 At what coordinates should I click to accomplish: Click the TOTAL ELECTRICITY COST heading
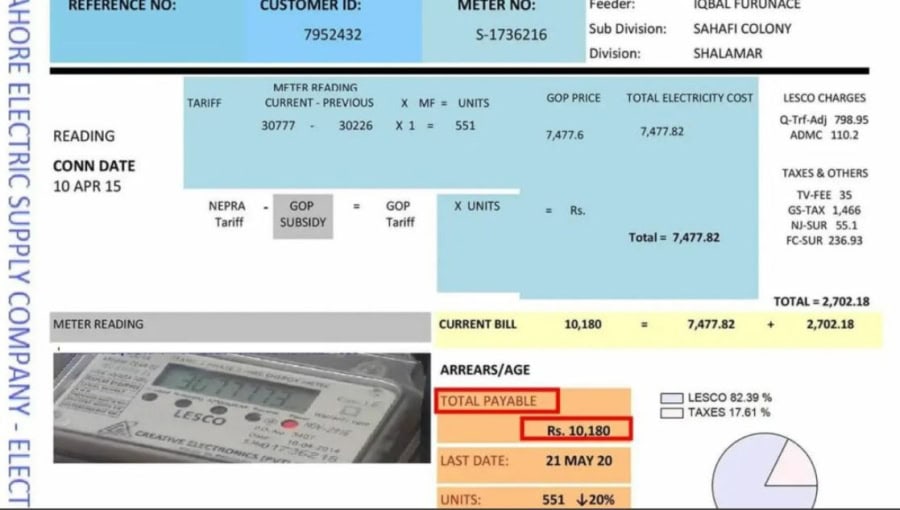tap(689, 98)
